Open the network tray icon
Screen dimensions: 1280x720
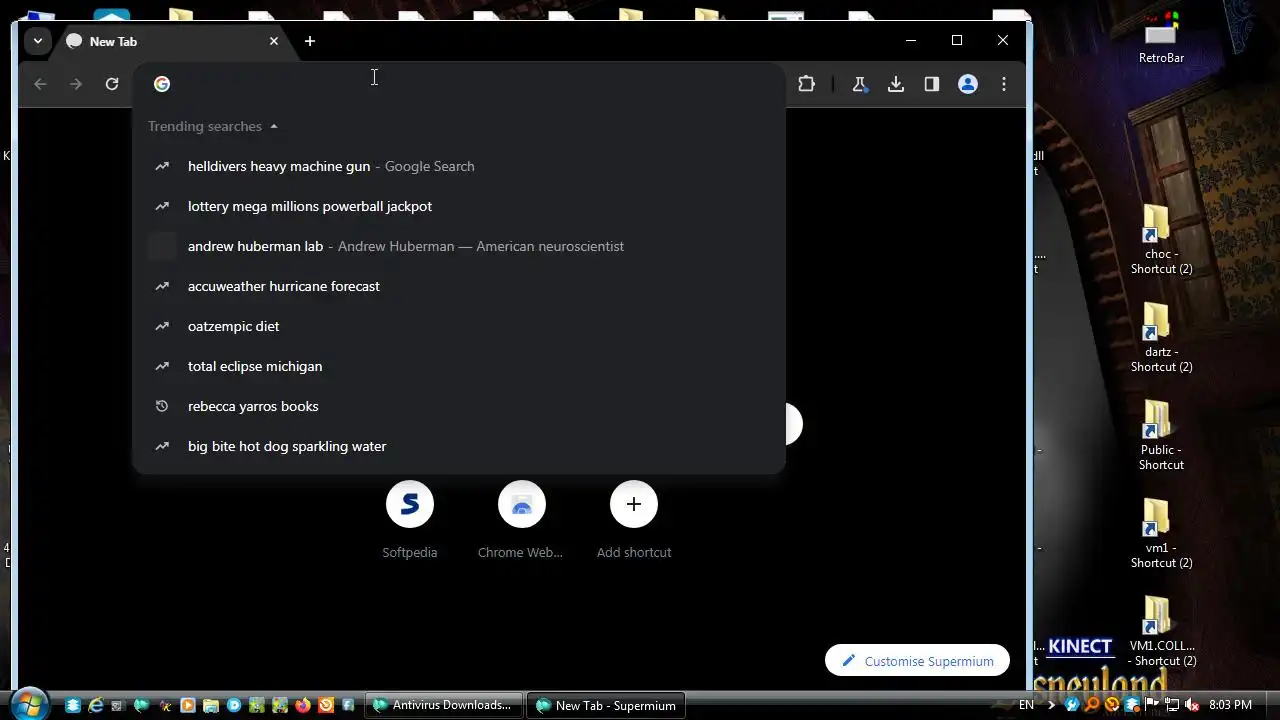[x=1172, y=705]
